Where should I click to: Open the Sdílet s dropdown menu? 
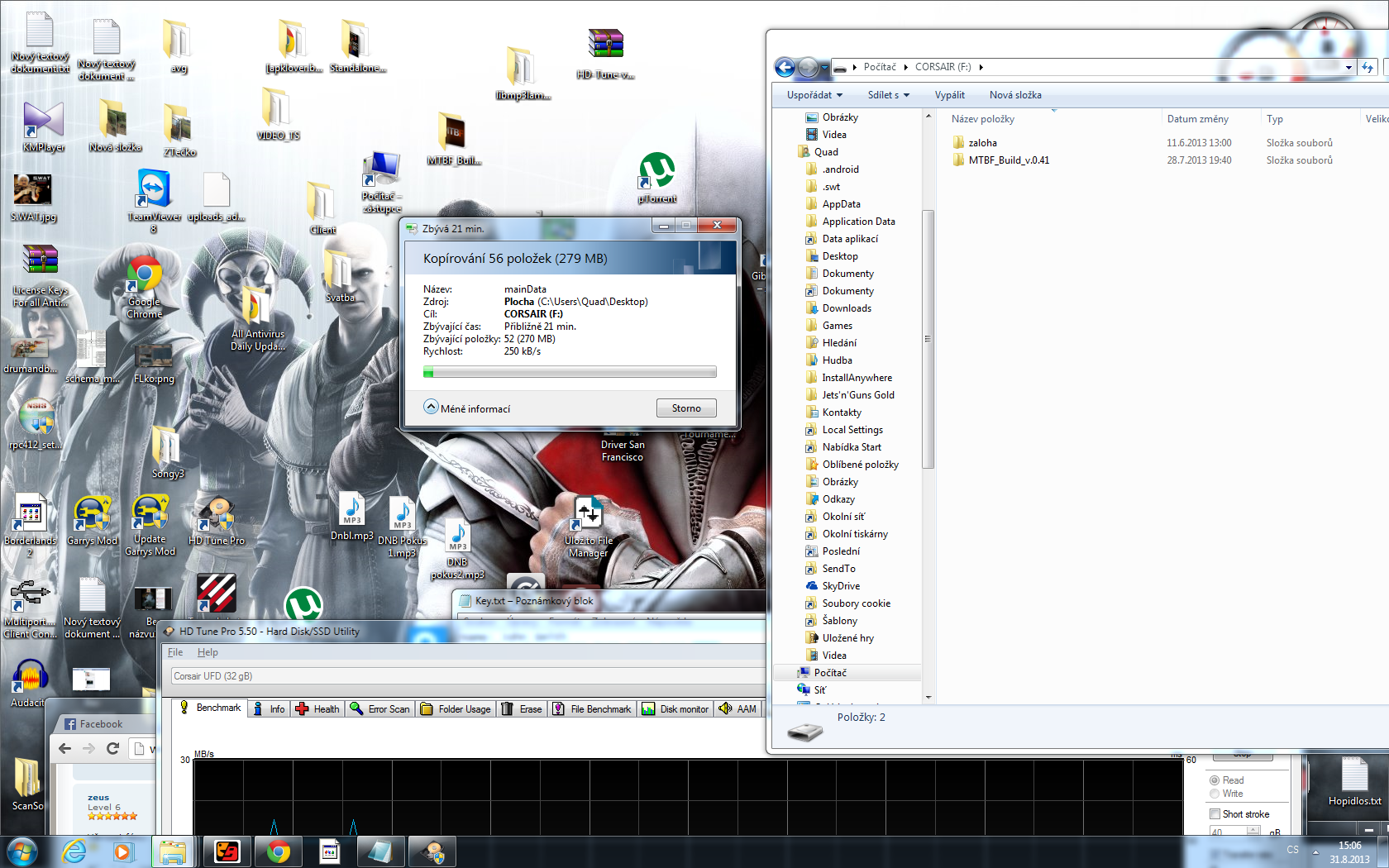click(x=889, y=95)
